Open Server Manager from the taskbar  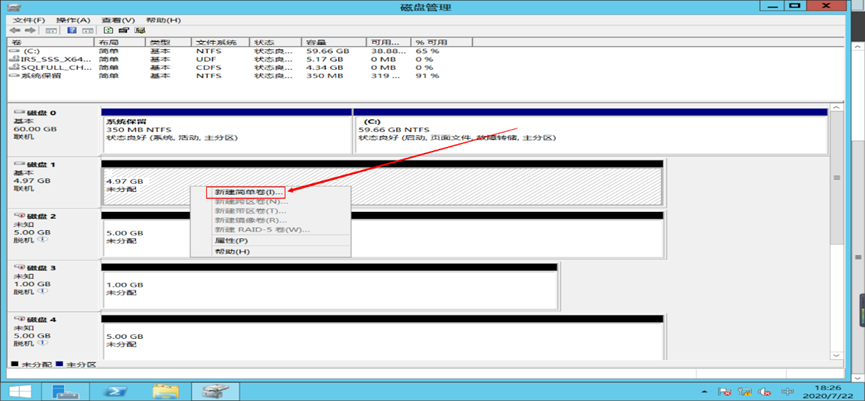[x=66, y=391]
